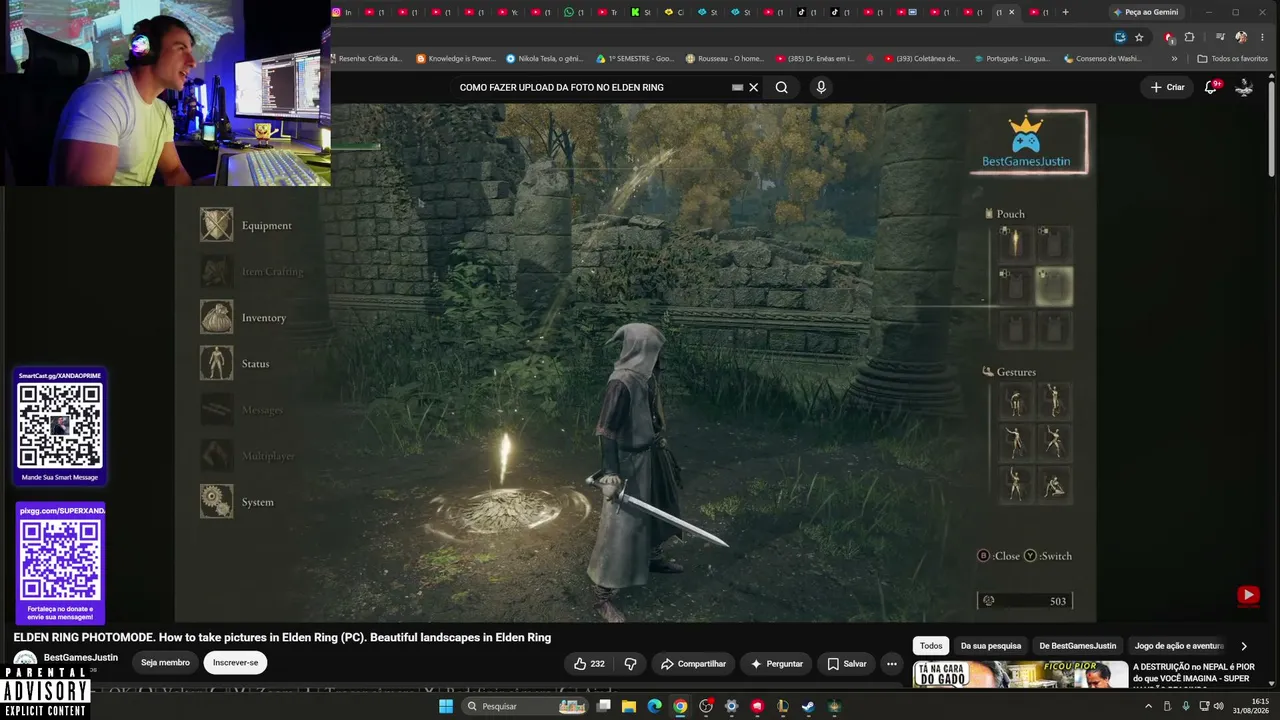The image size is (1280, 720).
Task: Open the '1º SEMESTRE - Goo...' bookmark
Action: click(635, 59)
